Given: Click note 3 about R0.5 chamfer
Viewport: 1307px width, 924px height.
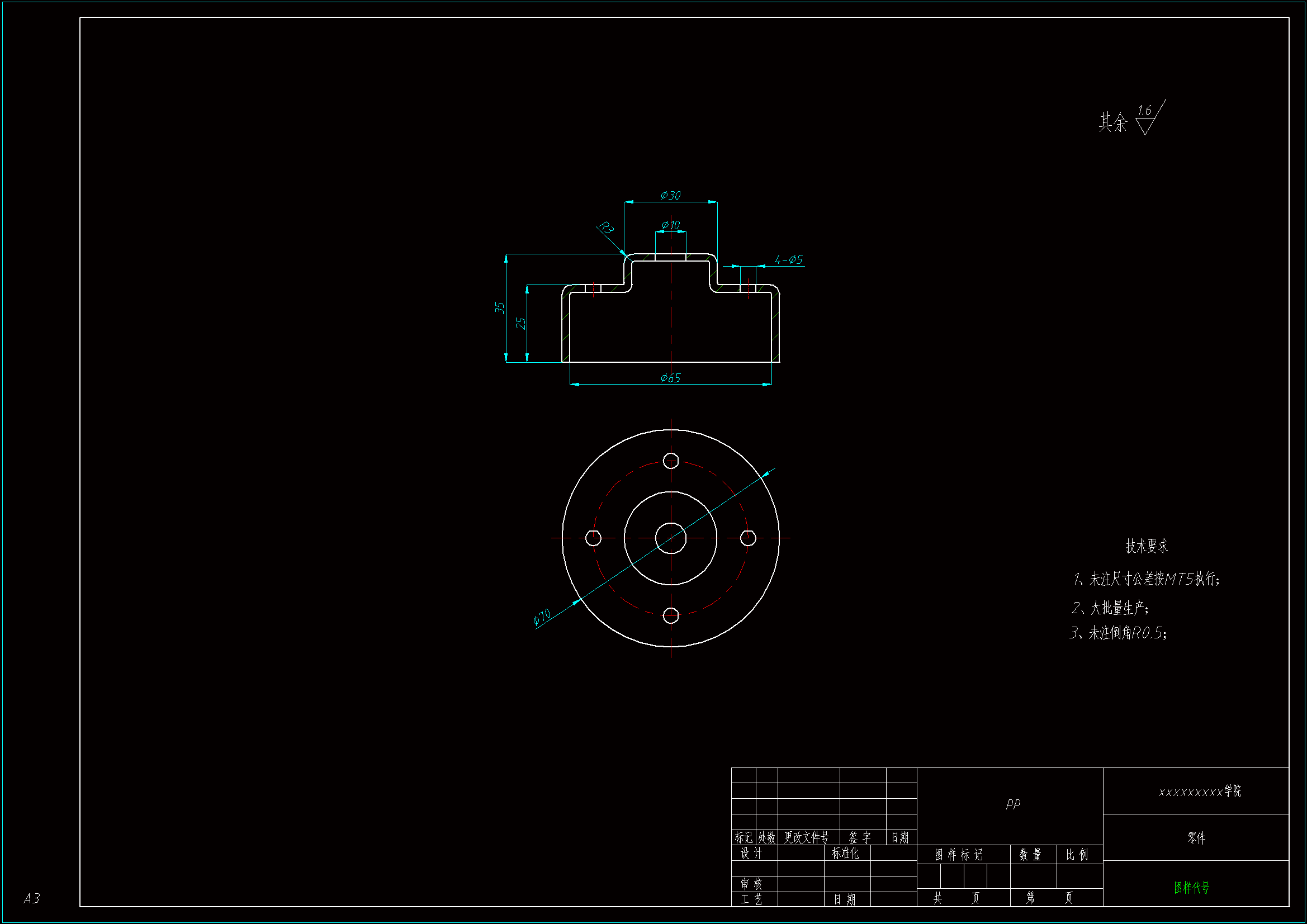Looking at the screenshot, I should pyautogui.click(x=1117, y=633).
